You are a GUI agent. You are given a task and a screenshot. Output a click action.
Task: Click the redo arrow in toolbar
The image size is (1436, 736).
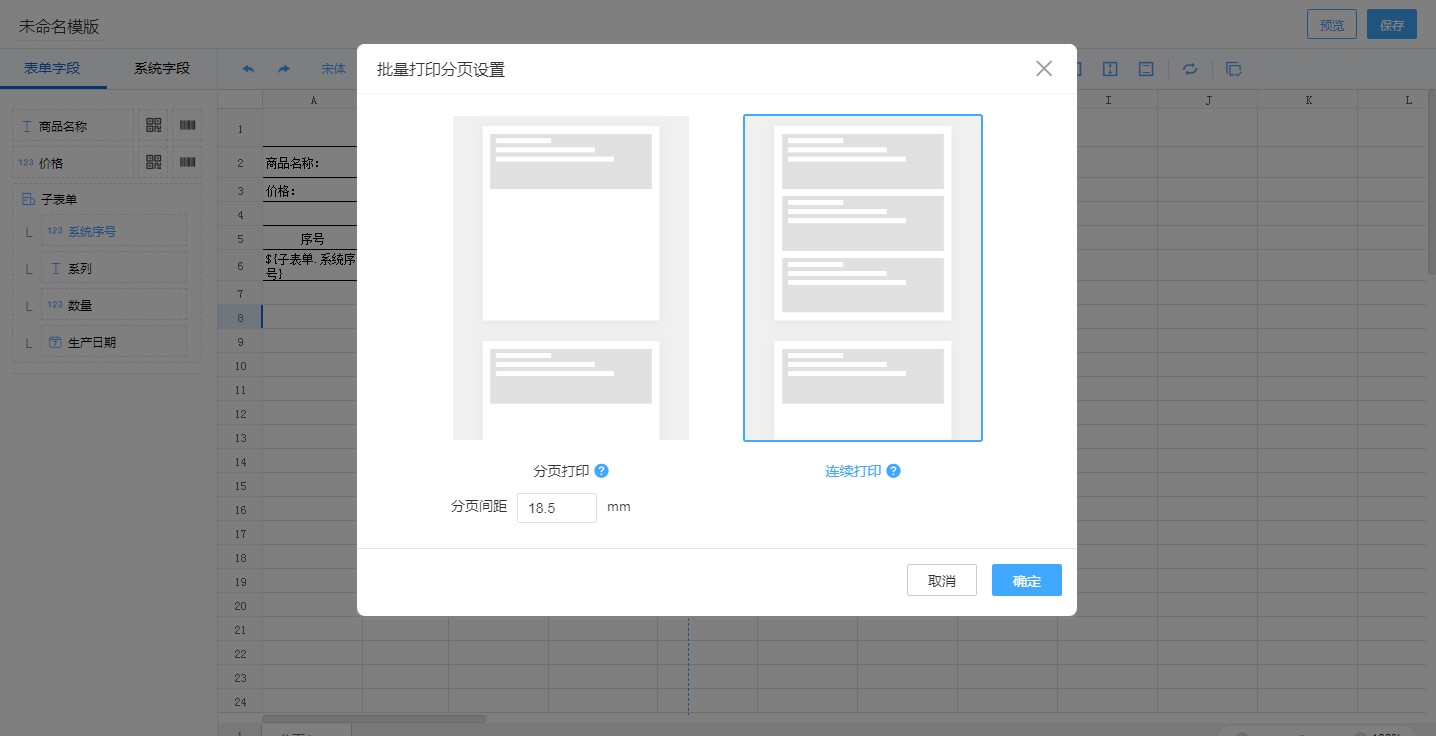click(284, 69)
